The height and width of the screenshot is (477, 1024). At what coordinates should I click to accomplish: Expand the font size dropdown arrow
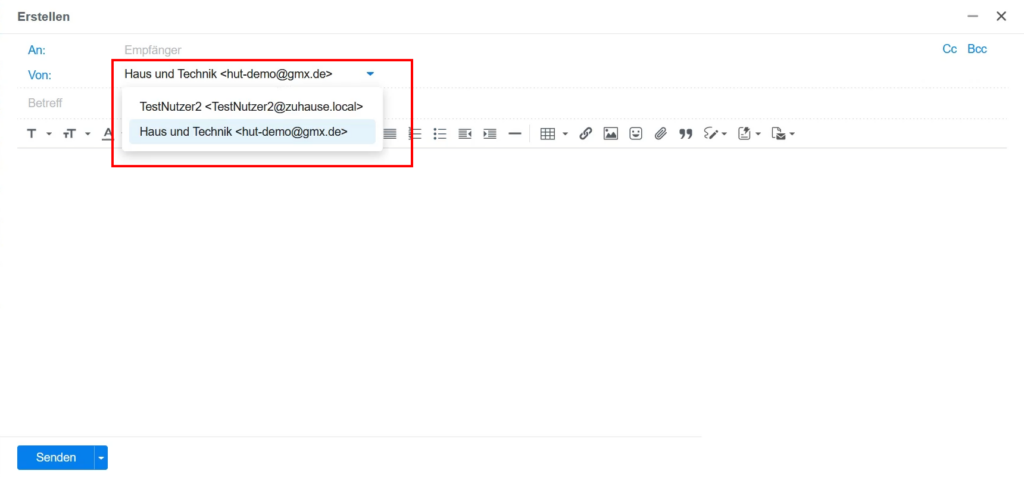pos(88,135)
